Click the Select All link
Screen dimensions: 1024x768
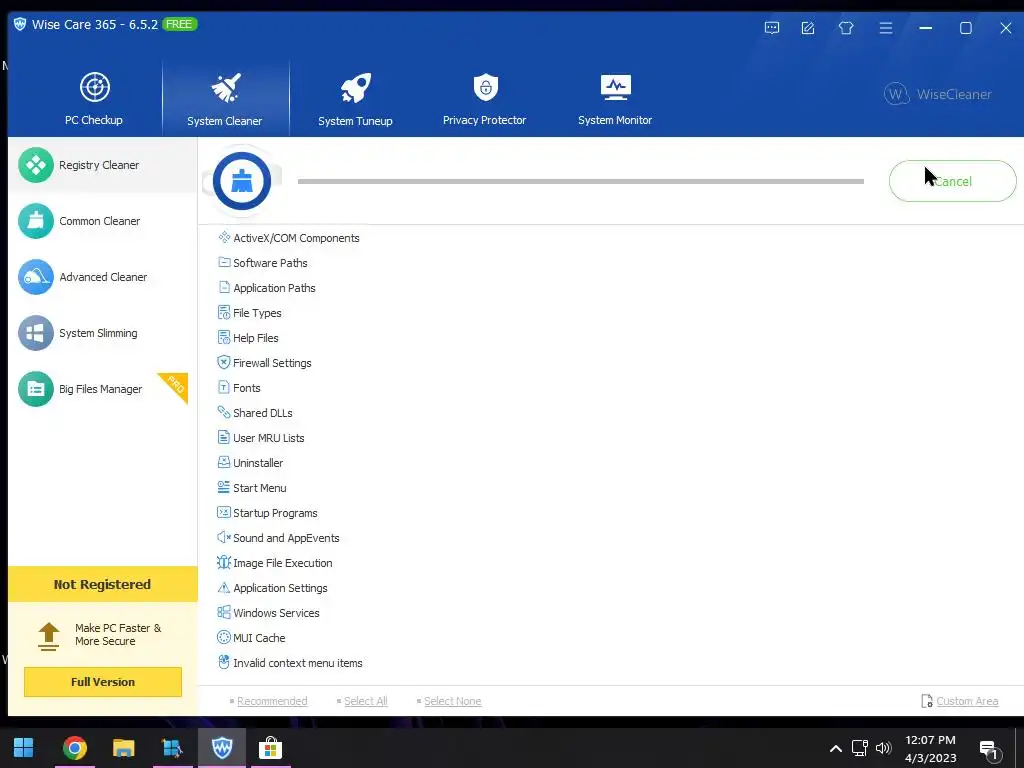click(366, 701)
